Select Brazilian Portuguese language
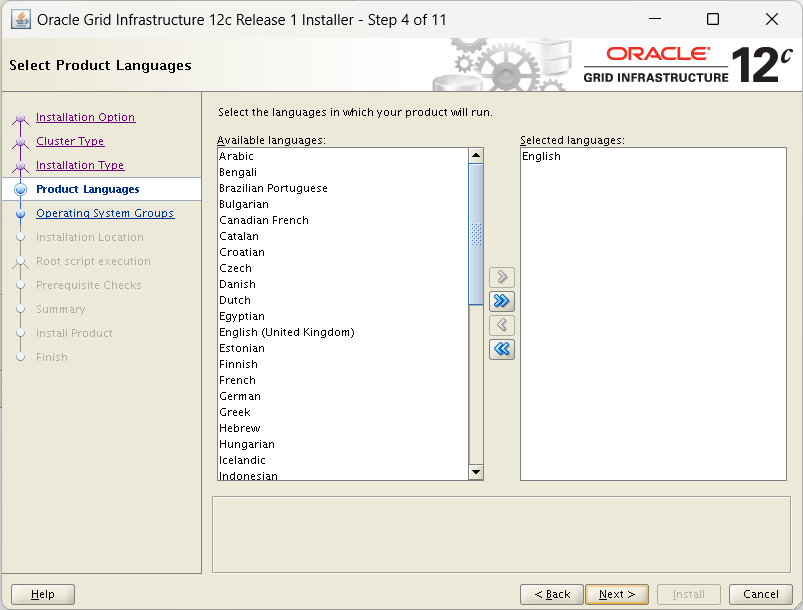The image size is (803, 610). (342, 188)
